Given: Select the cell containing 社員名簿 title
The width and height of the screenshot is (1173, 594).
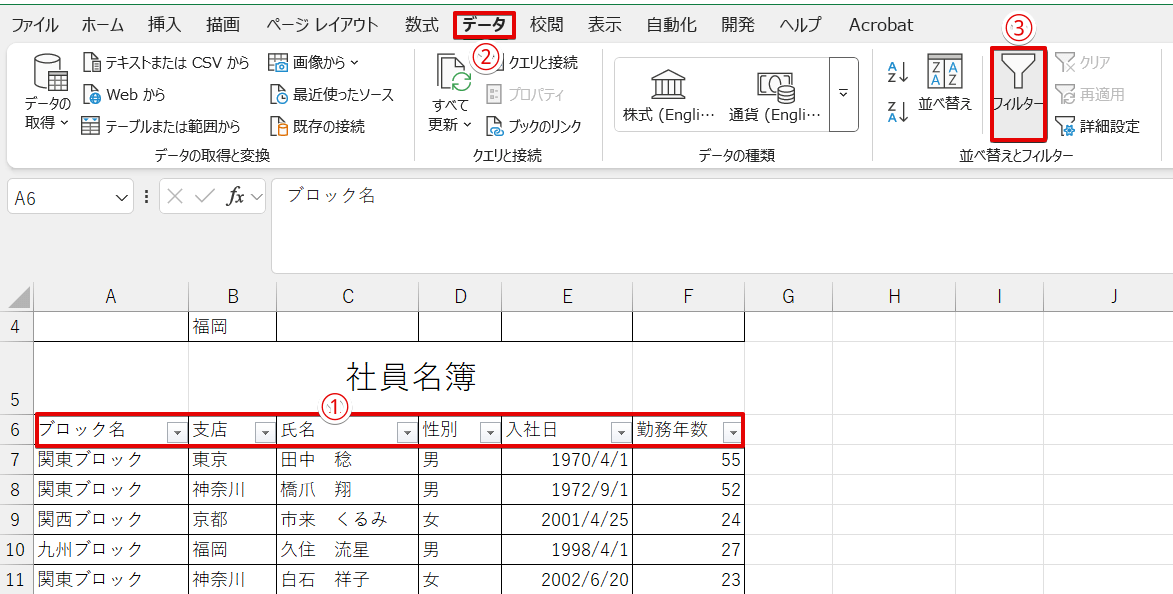Looking at the screenshot, I should [x=410, y=377].
